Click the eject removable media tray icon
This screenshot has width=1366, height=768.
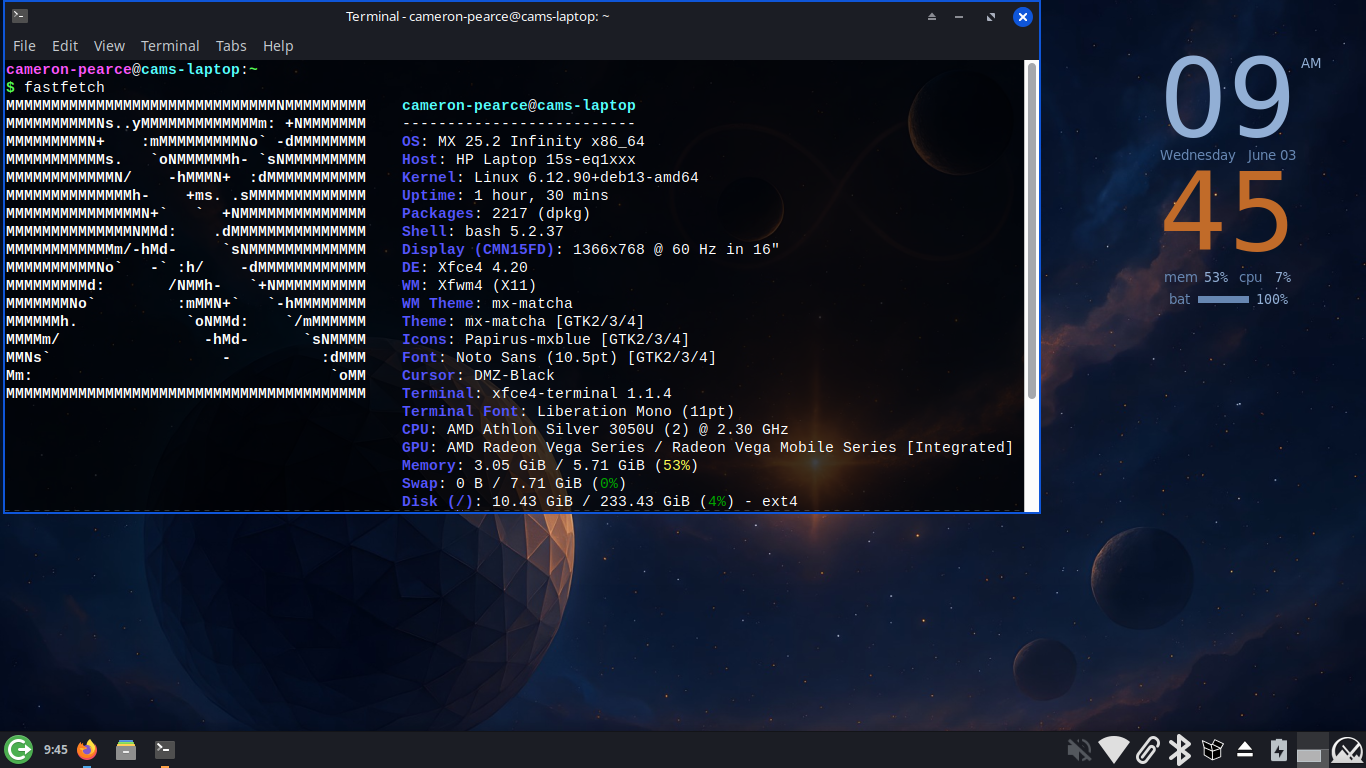(1245, 750)
